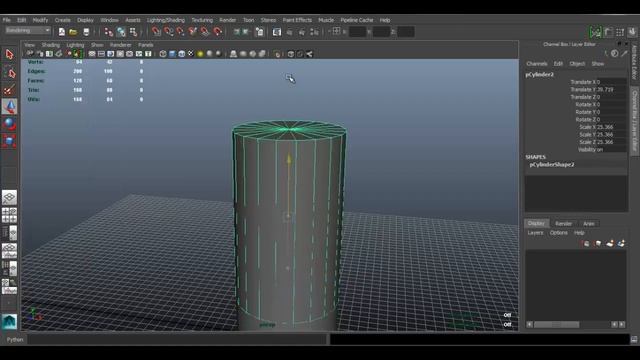
Task: Activate the Rotate tool sphere icon
Action: pyautogui.click(x=9, y=124)
